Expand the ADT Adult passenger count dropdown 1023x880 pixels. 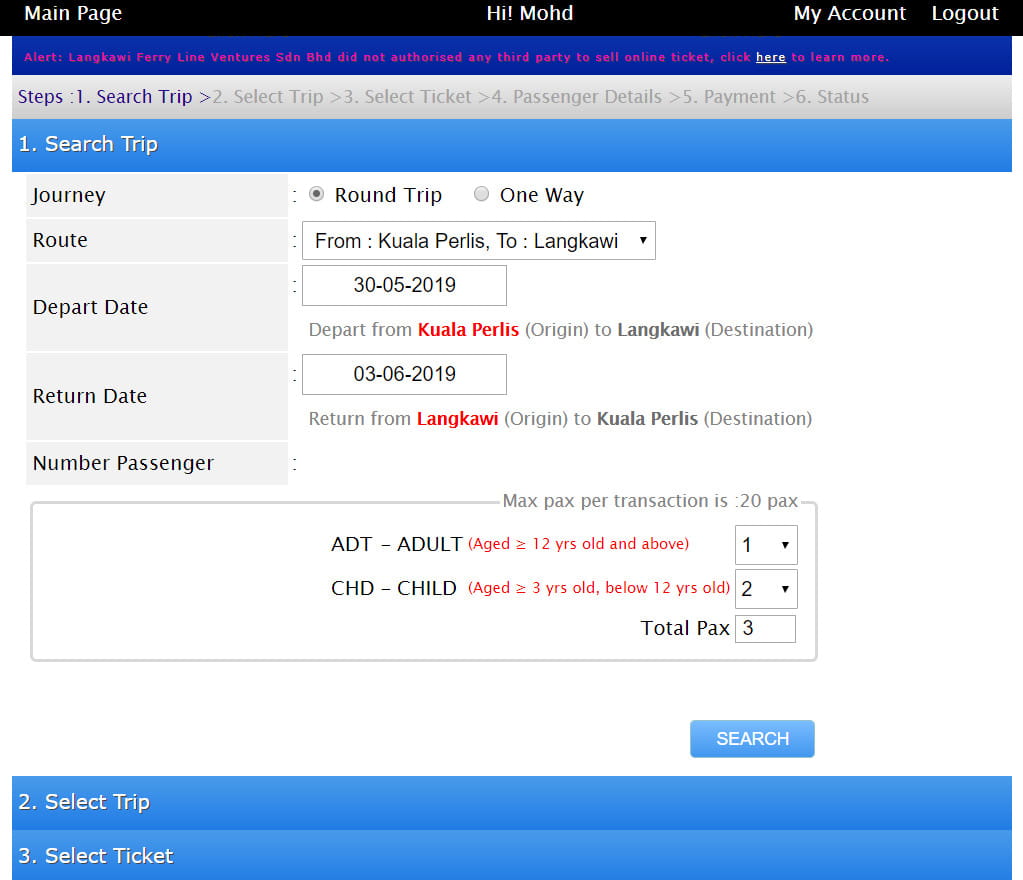766,546
